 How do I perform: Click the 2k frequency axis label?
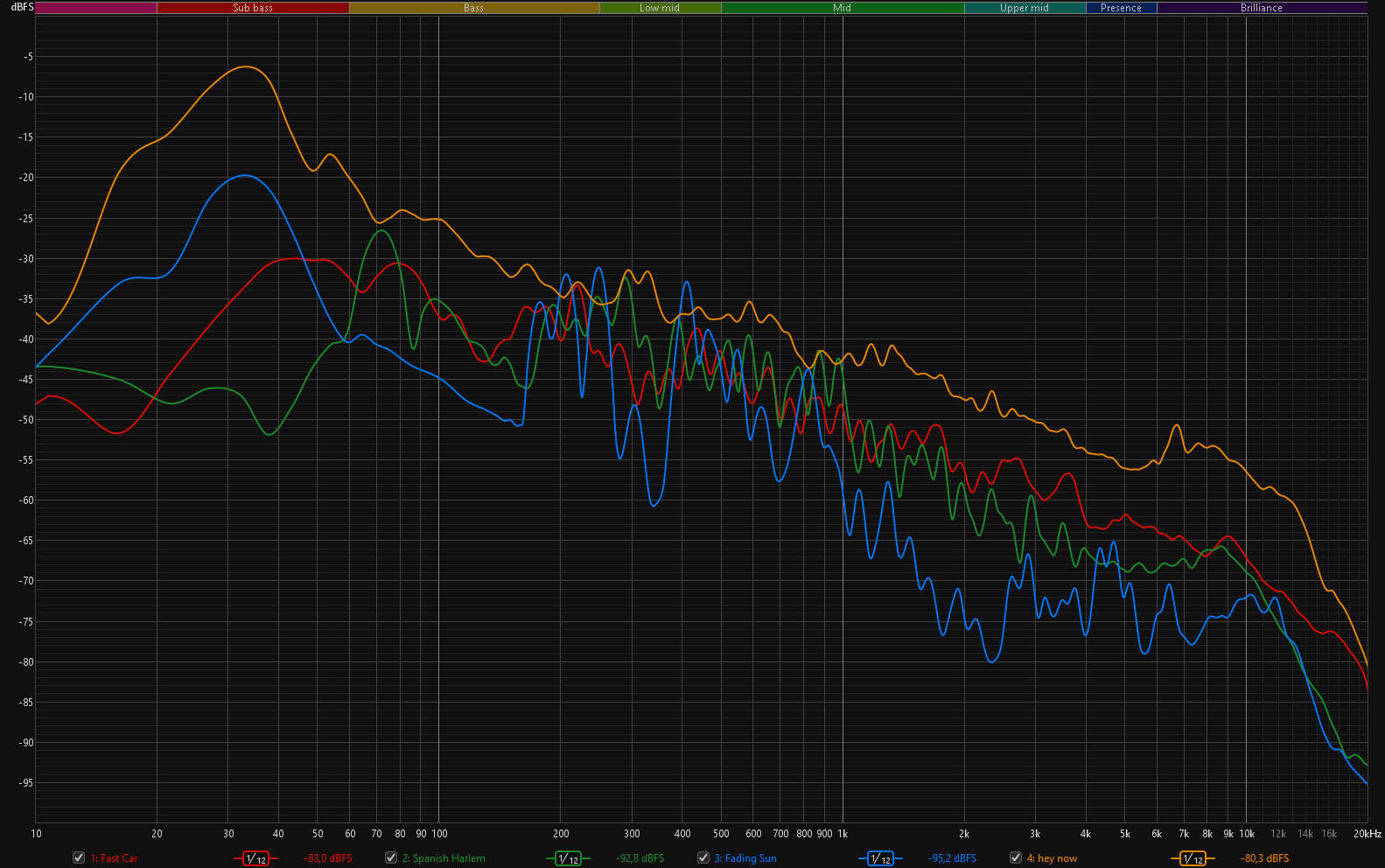964,834
